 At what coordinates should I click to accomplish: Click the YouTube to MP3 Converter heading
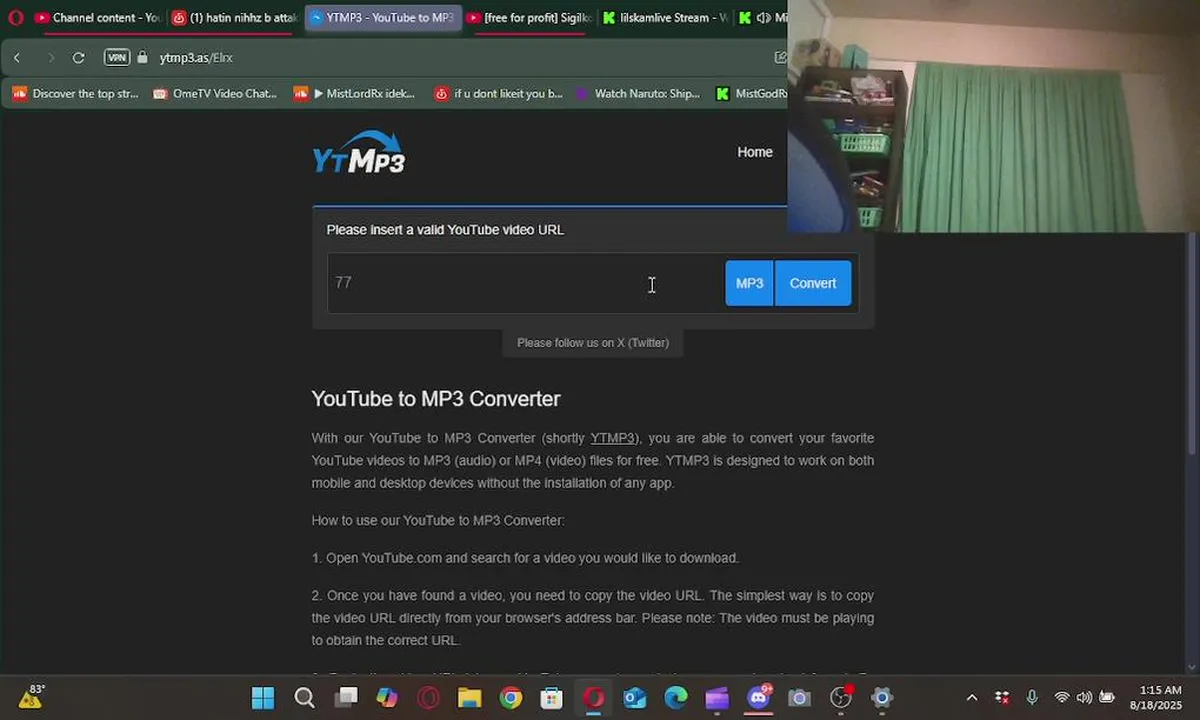coord(436,399)
